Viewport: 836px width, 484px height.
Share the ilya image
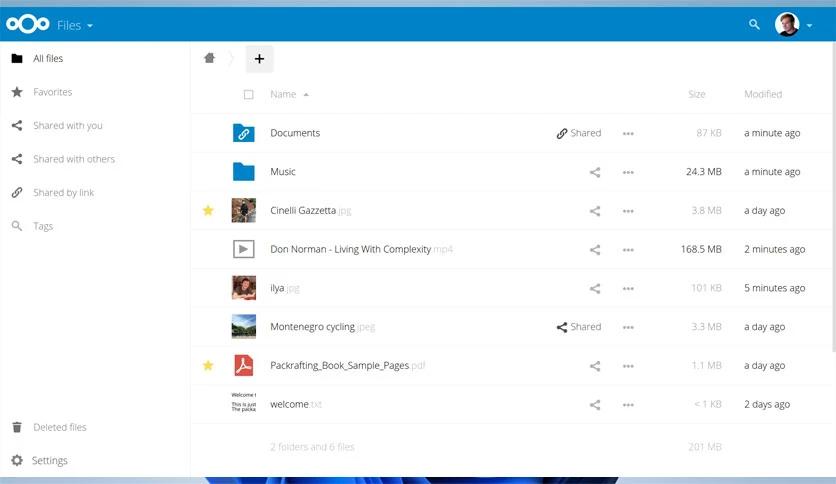click(595, 288)
